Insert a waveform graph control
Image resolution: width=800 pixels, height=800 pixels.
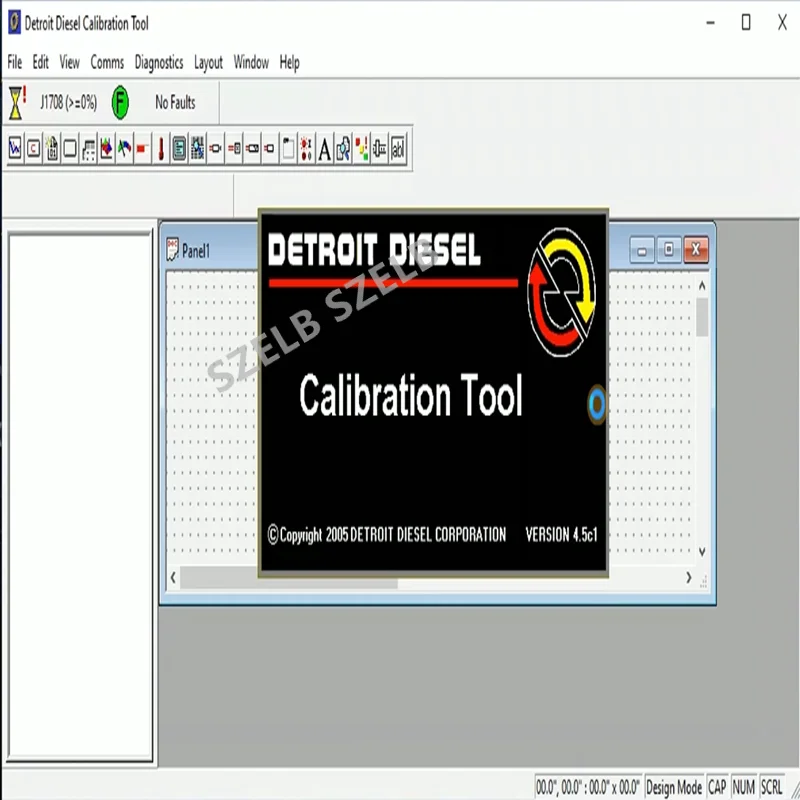[15, 148]
